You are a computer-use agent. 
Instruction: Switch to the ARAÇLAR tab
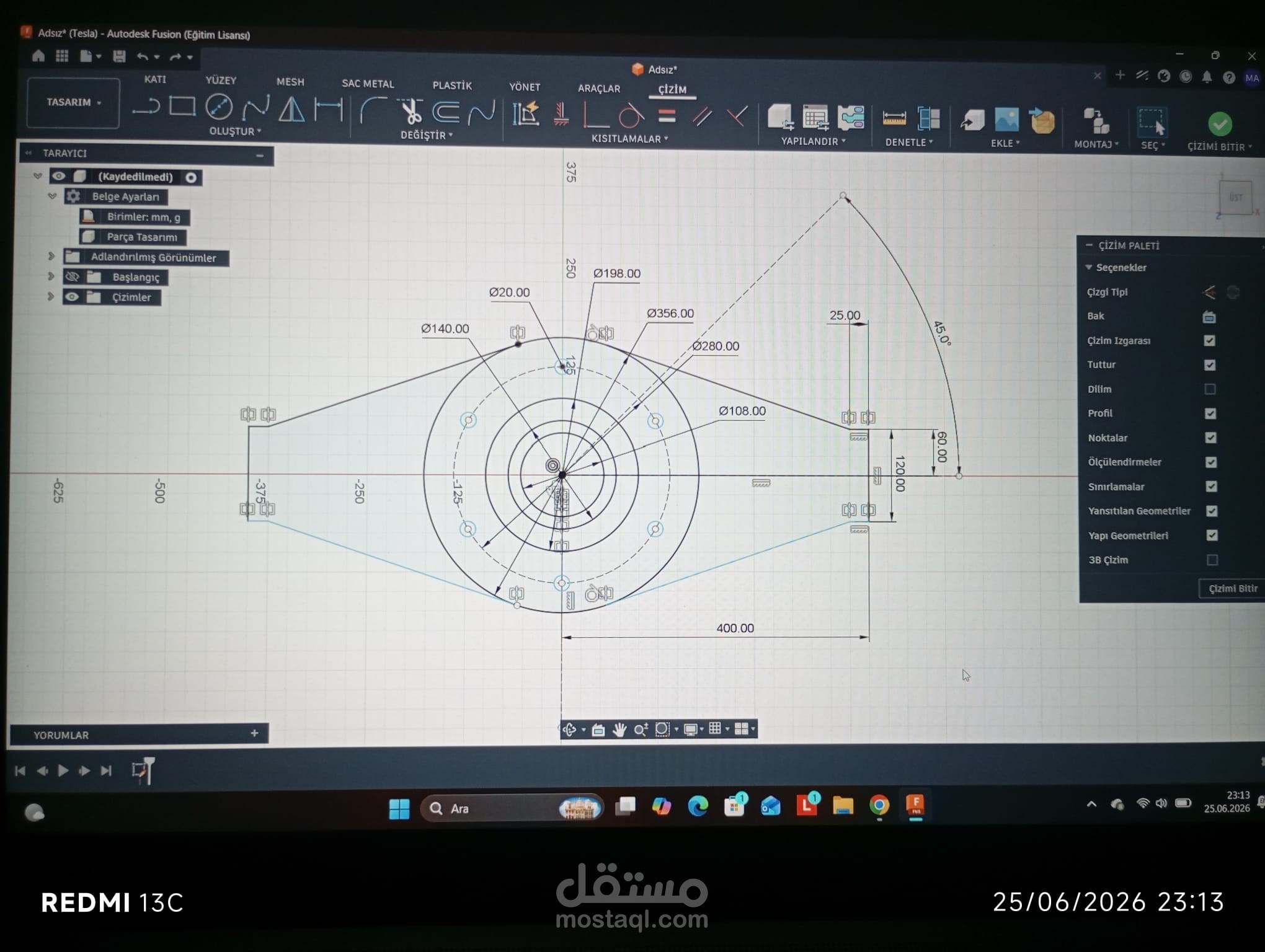click(x=599, y=89)
